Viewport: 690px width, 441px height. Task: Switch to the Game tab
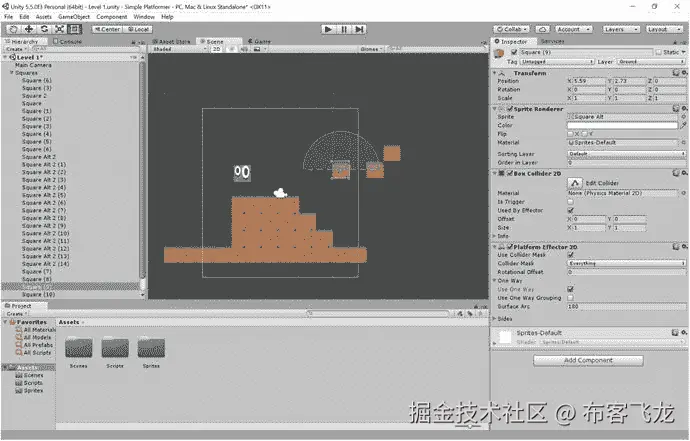(260, 41)
